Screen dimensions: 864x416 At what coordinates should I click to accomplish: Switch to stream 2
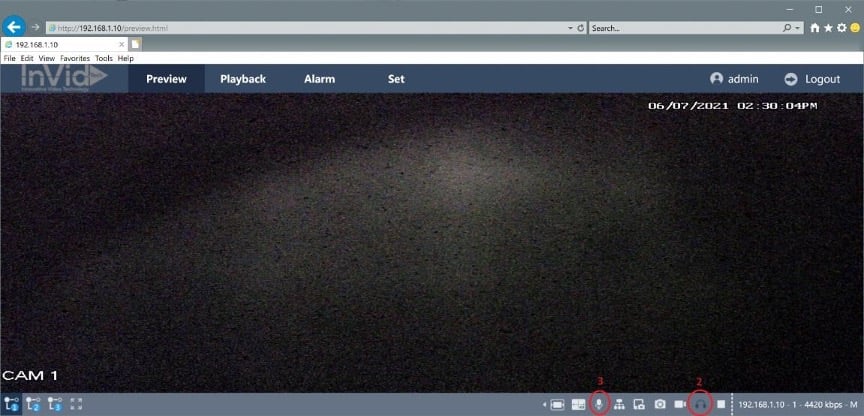click(x=32, y=404)
